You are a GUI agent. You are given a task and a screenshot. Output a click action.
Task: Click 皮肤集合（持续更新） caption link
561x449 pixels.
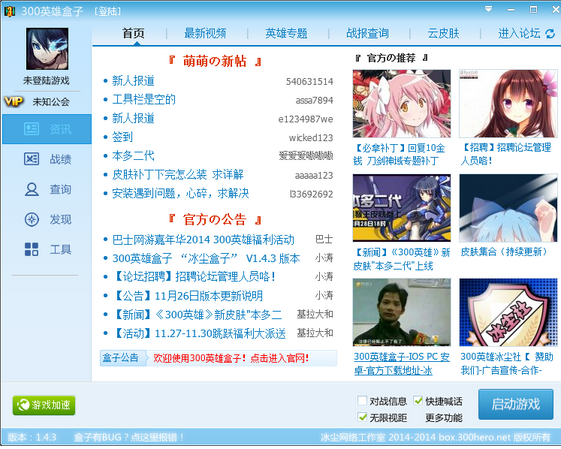coord(504,252)
